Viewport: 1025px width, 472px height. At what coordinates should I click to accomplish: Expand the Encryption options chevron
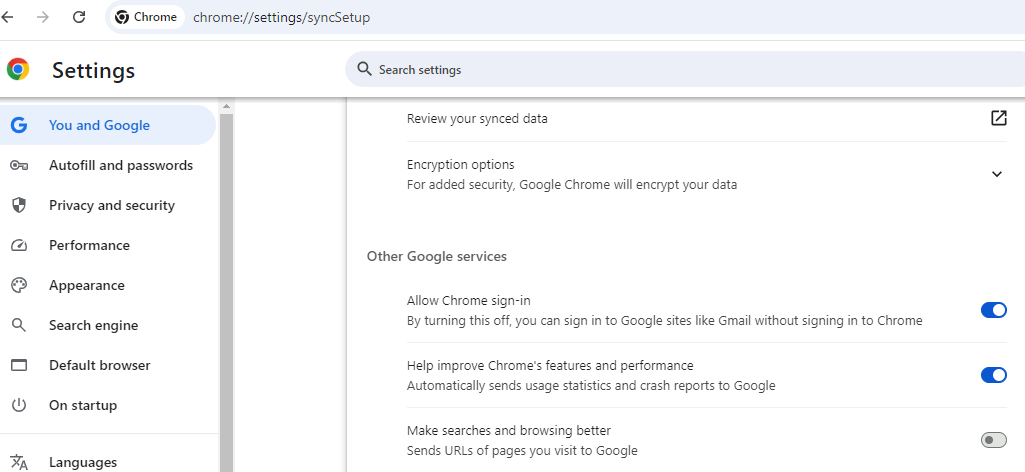(x=996, y=174)
